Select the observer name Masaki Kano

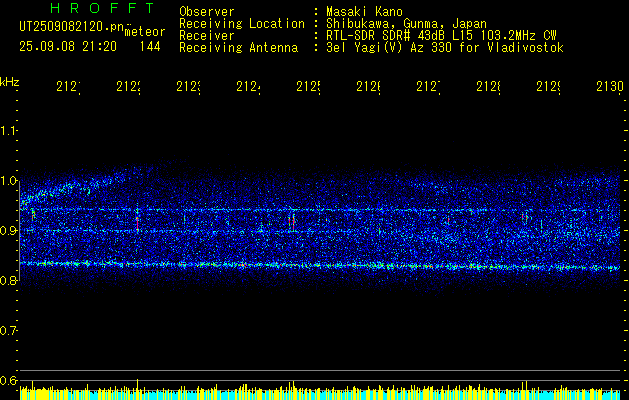(364, 11)
